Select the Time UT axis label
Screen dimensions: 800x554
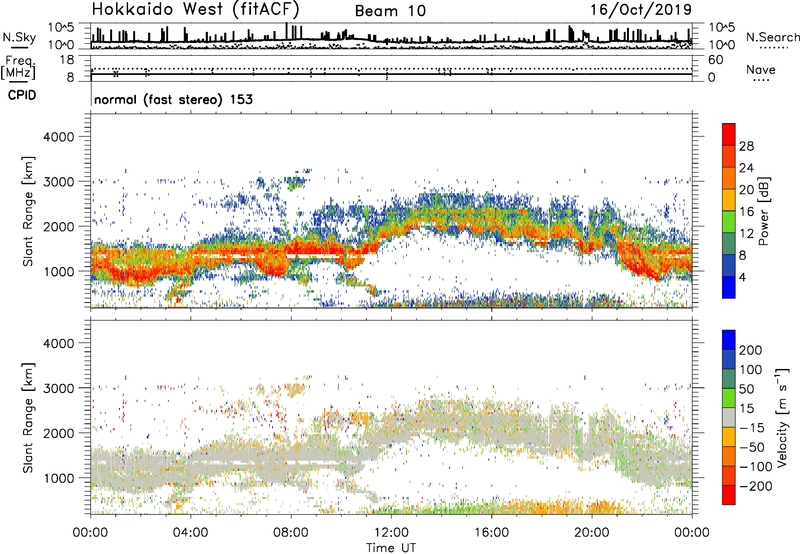pos(391,548)
